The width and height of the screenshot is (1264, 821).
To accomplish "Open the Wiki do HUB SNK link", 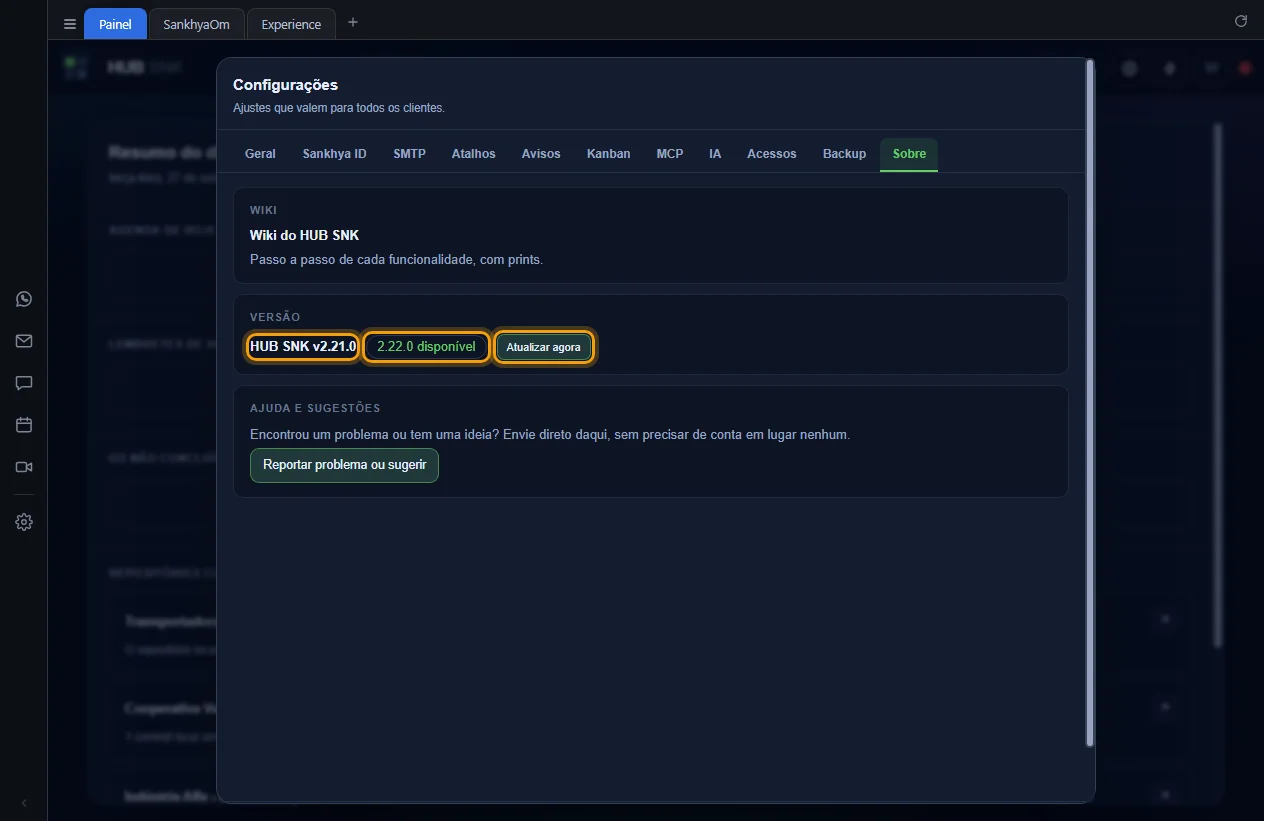I will pyautogui.click(x=304, y=235).
